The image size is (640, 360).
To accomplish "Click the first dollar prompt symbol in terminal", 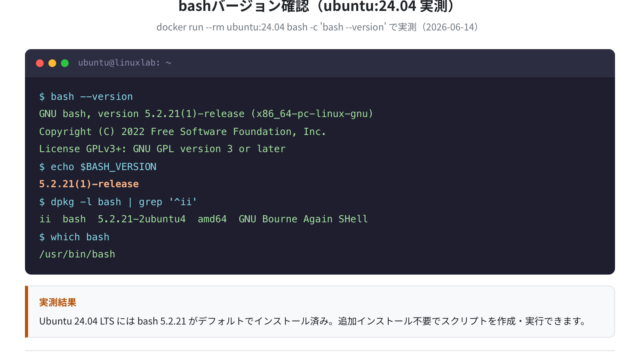I will point(42,97).
